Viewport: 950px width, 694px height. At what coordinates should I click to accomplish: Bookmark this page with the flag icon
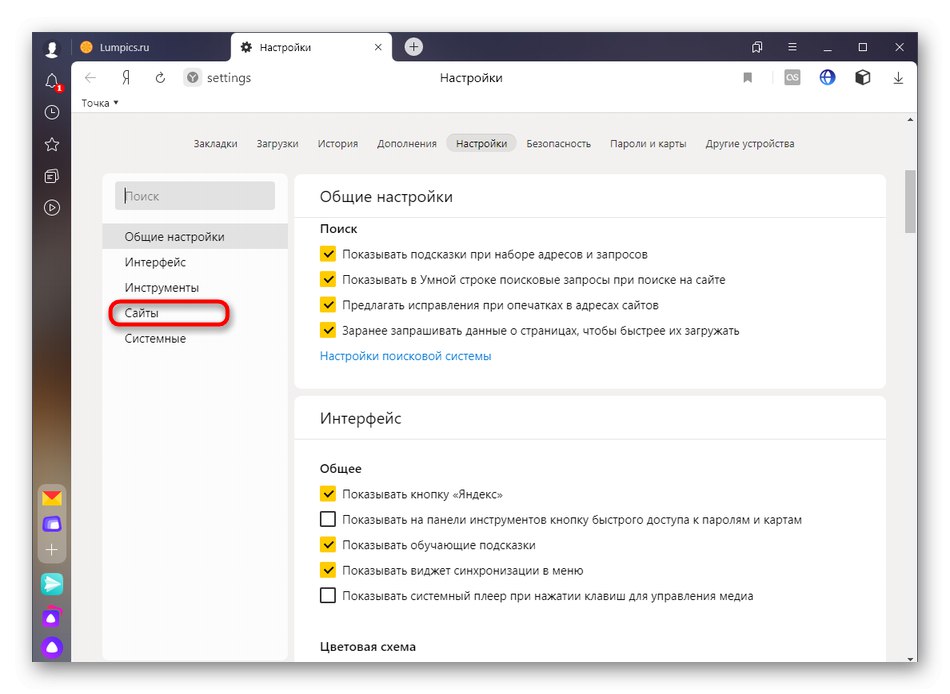pos(747,78)
